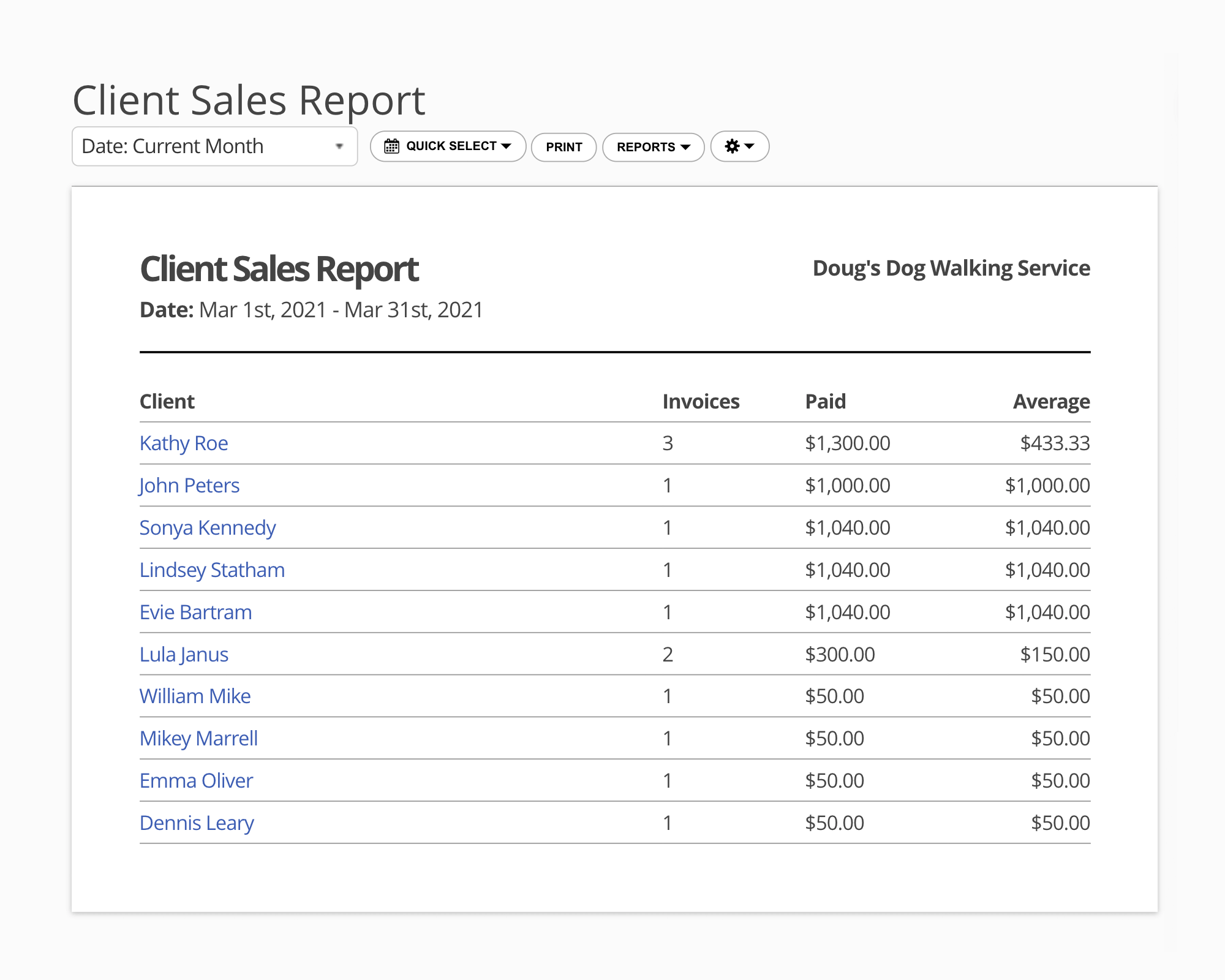Open the Reports dropdown menu

pos(653,147)
